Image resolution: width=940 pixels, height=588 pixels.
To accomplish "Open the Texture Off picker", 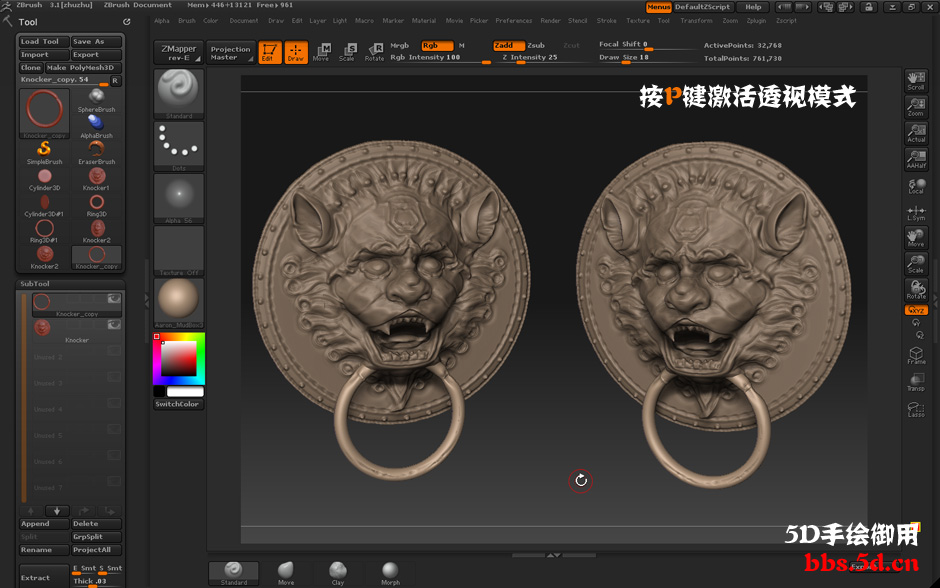I will [179, 251].
